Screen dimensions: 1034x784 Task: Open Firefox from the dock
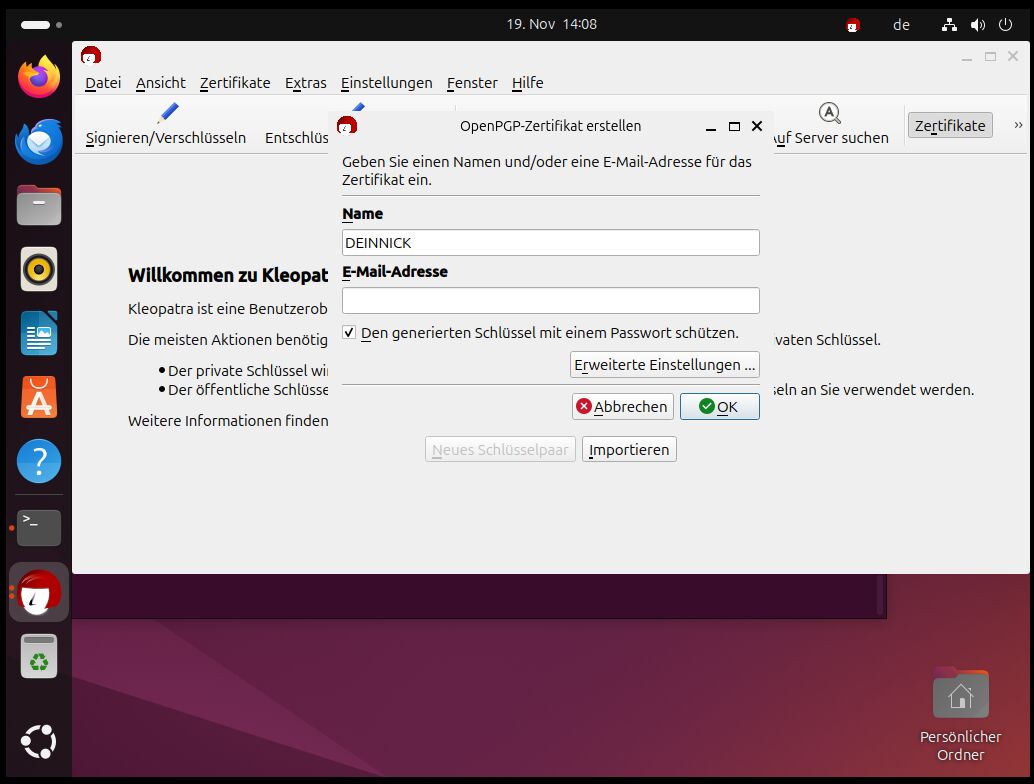click(x=39, y=78)
